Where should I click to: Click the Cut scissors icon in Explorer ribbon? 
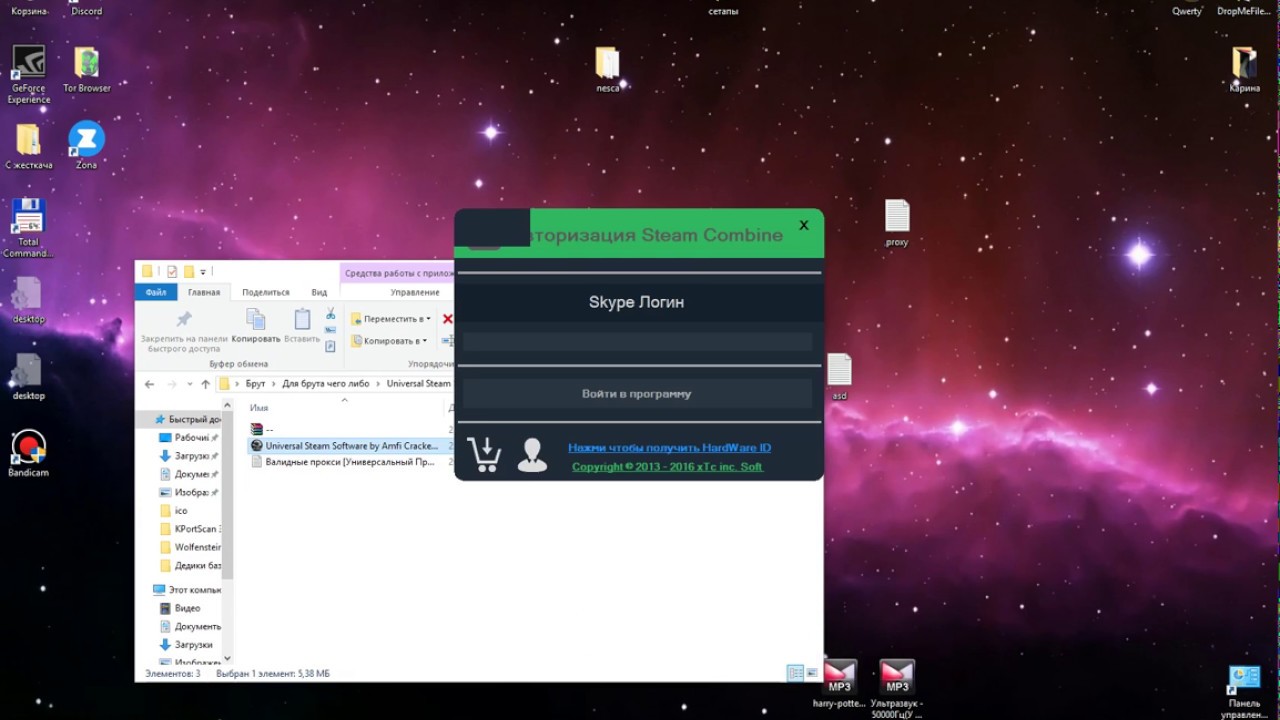click(330, 314)
